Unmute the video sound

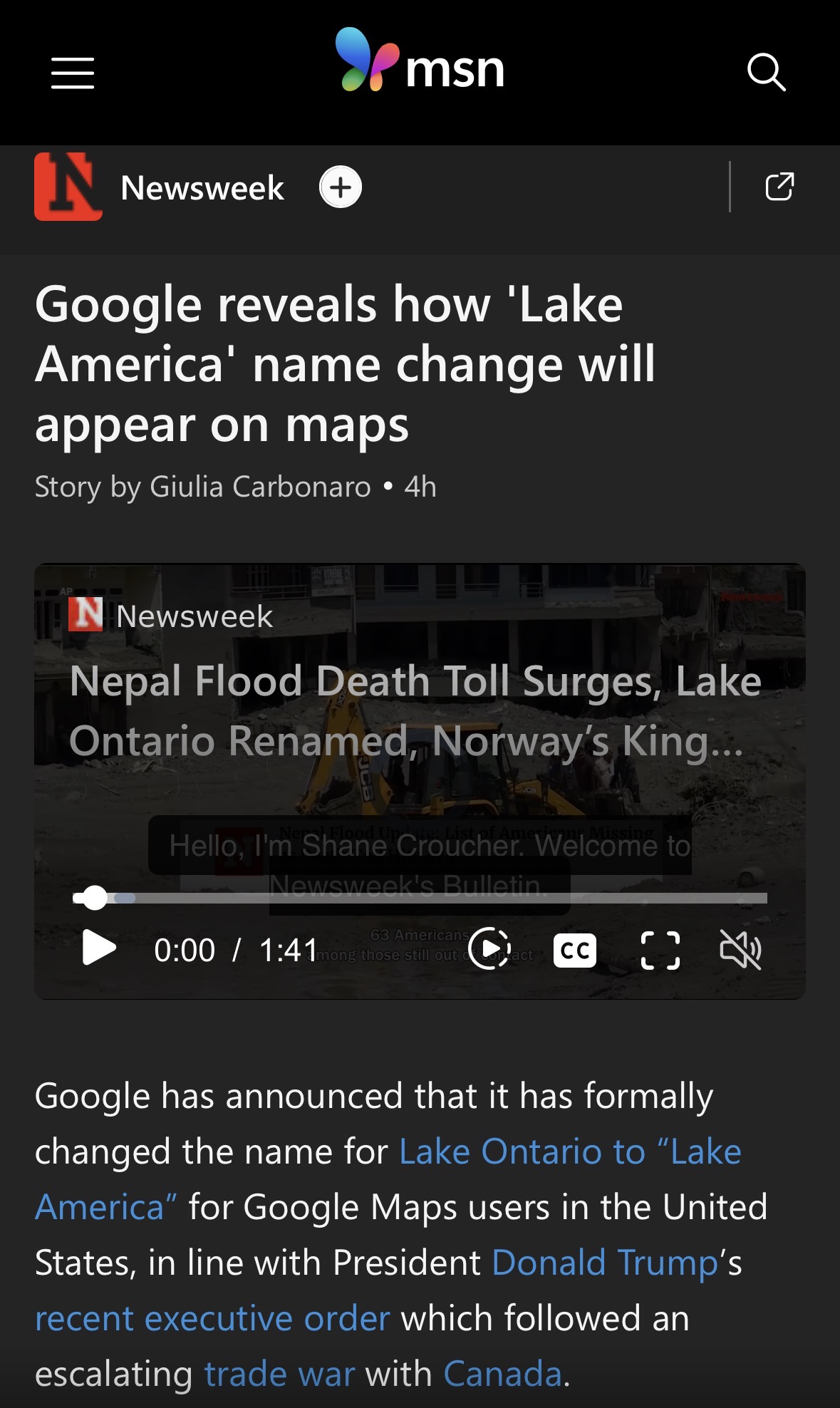coord(741,950)
